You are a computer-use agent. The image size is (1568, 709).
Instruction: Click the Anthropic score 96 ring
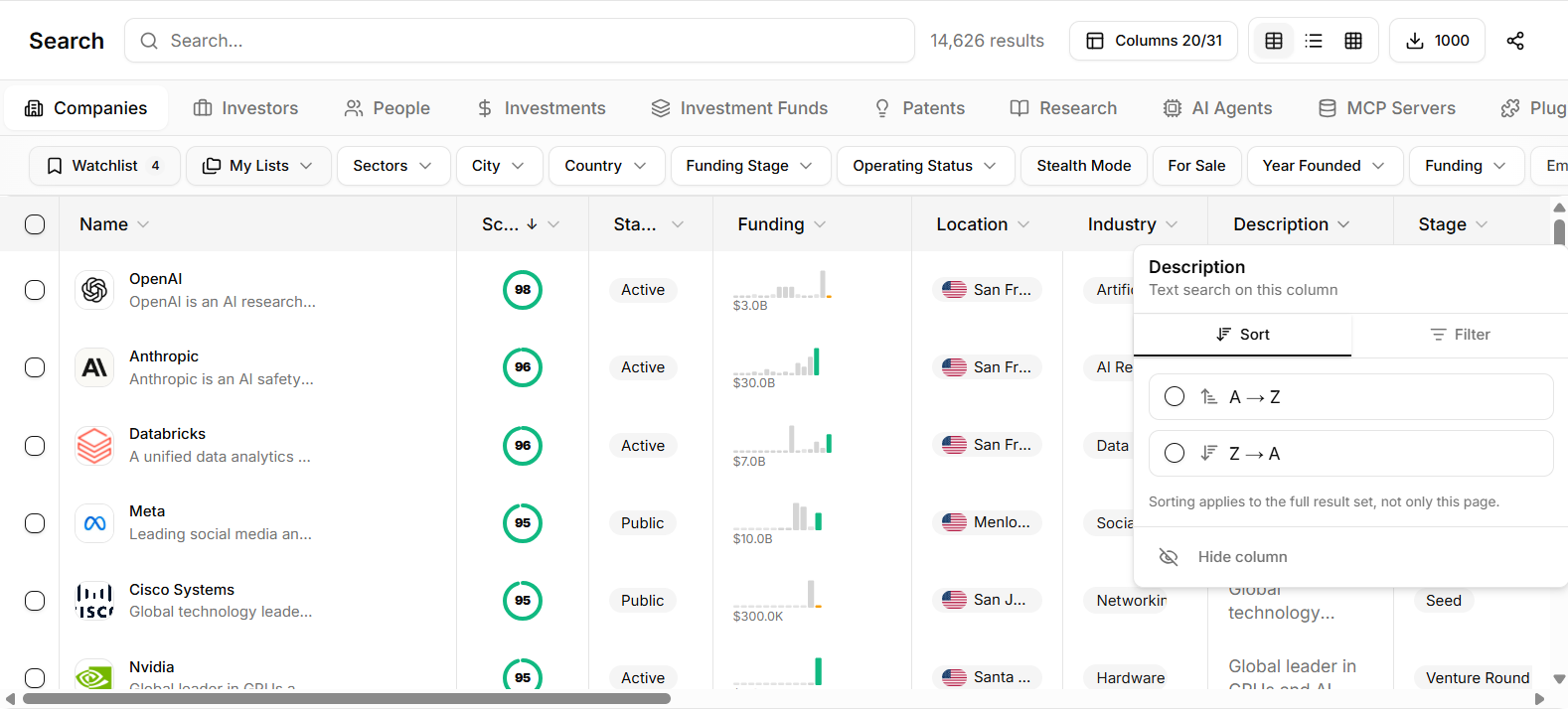click(x=523, y=367)
